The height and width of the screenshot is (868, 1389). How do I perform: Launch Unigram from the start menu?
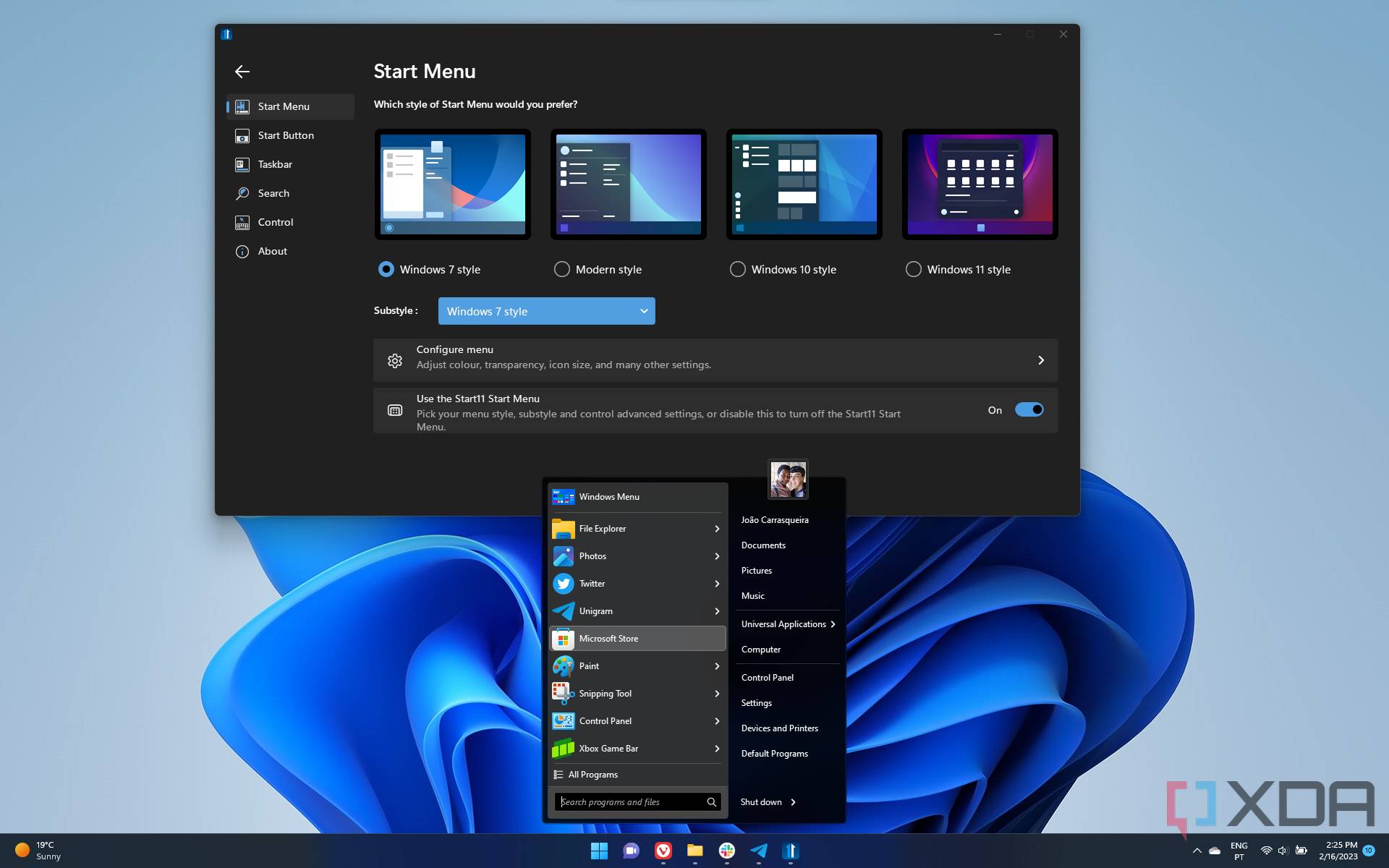(637, 611)
